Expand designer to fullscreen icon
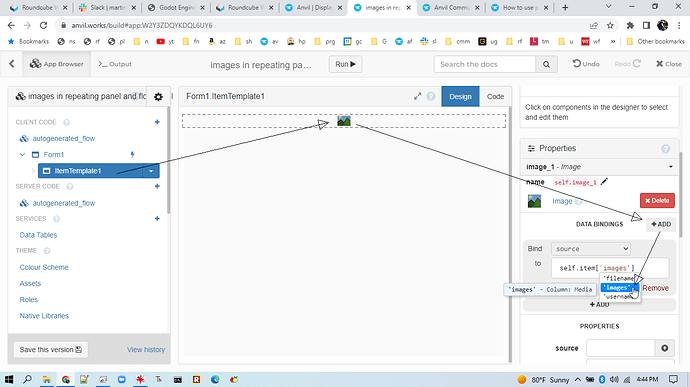 point(418,96)
